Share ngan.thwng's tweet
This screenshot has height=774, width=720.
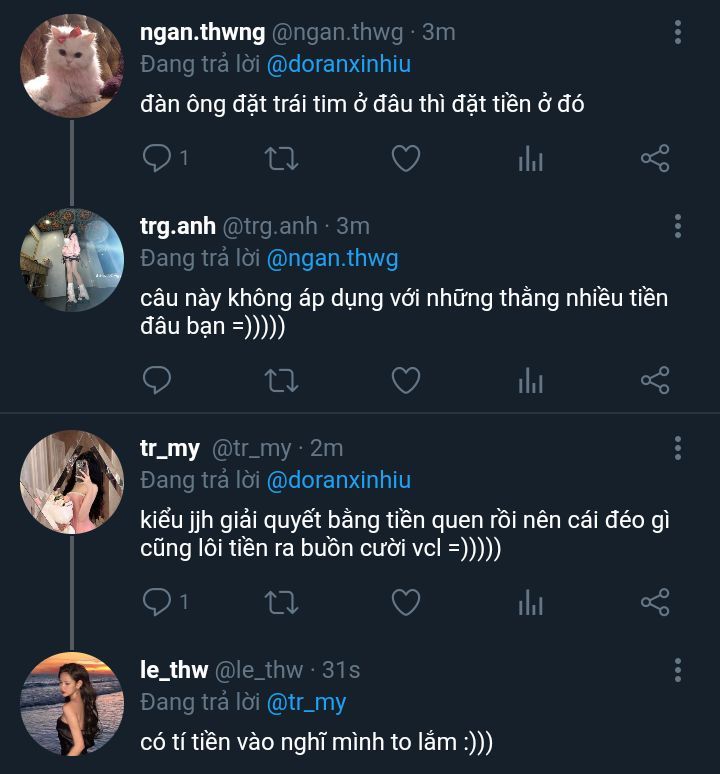(x=654, y=158)
